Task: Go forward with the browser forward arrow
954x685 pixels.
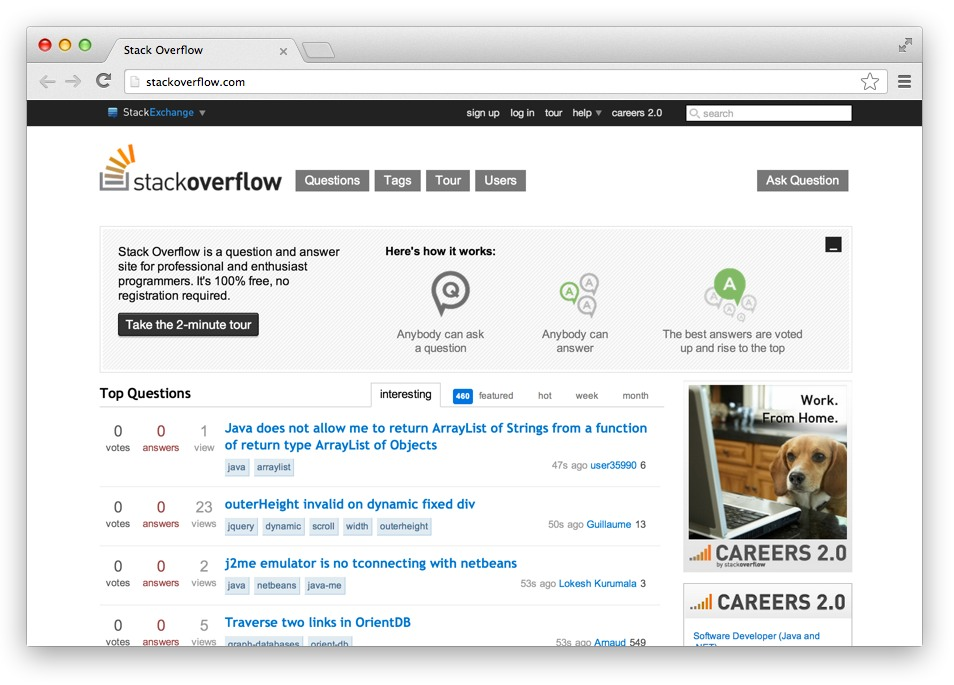Action: [73, 82]
